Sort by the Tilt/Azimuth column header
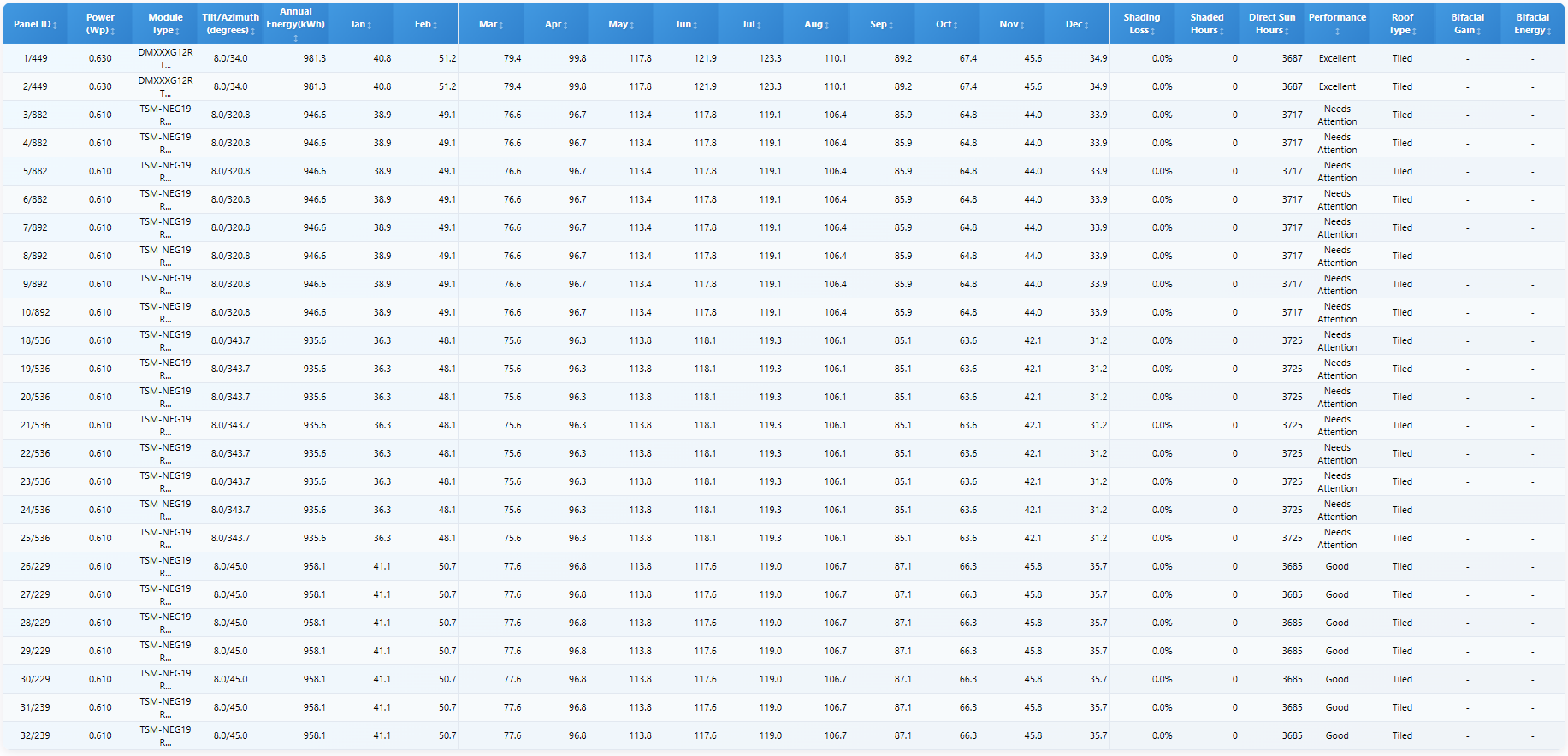 point(230,23)
